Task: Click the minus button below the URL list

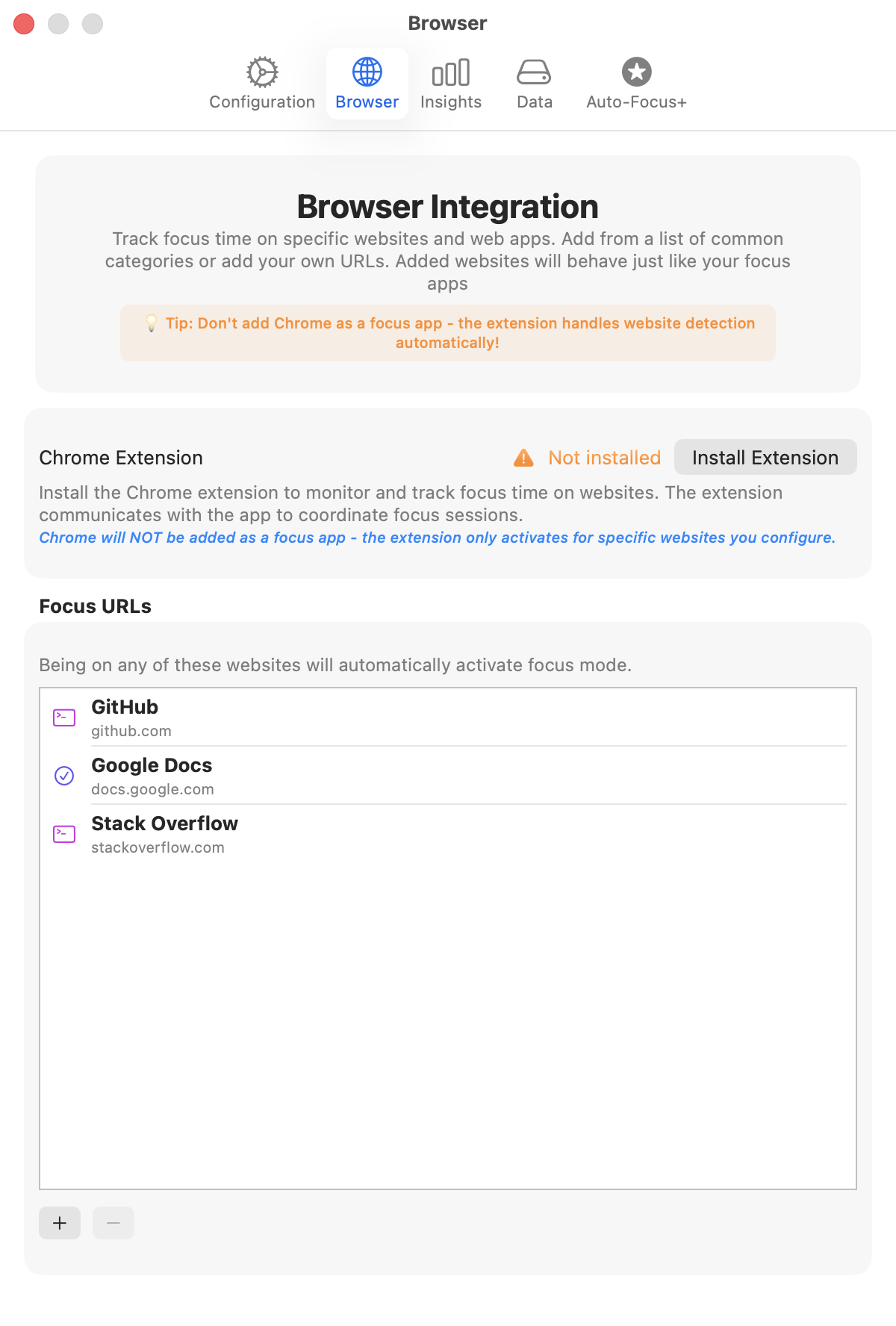Action: pos(113,1223)
